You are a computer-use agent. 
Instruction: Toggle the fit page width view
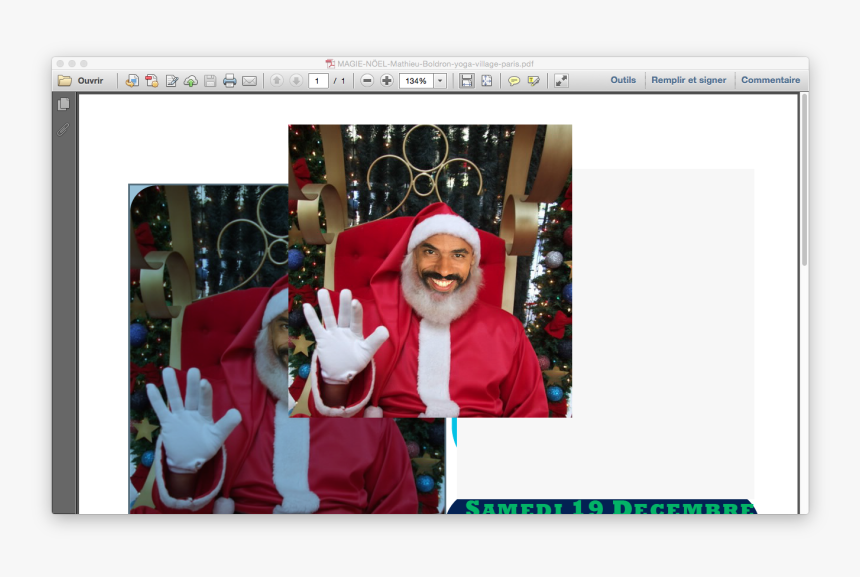pos(467,80)
